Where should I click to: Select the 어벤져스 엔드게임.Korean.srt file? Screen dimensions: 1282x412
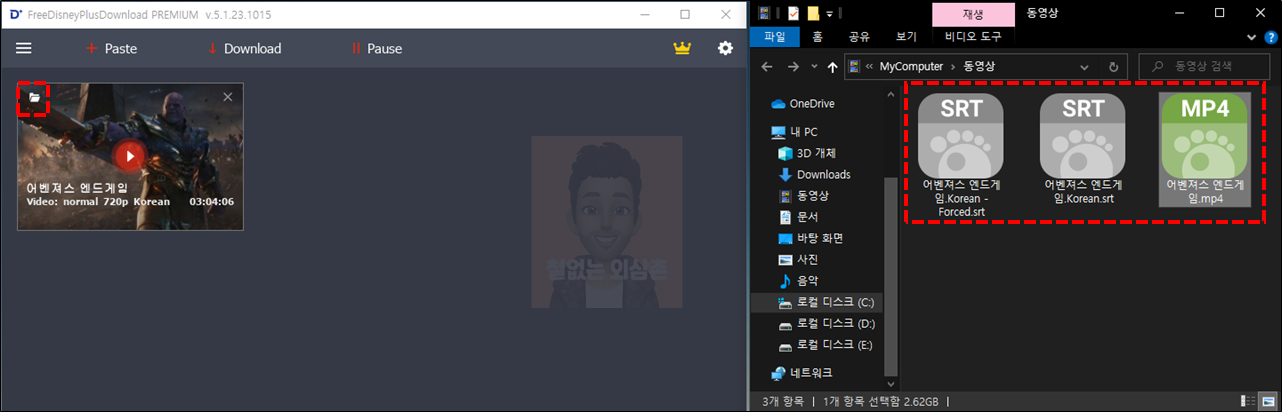1084,149
